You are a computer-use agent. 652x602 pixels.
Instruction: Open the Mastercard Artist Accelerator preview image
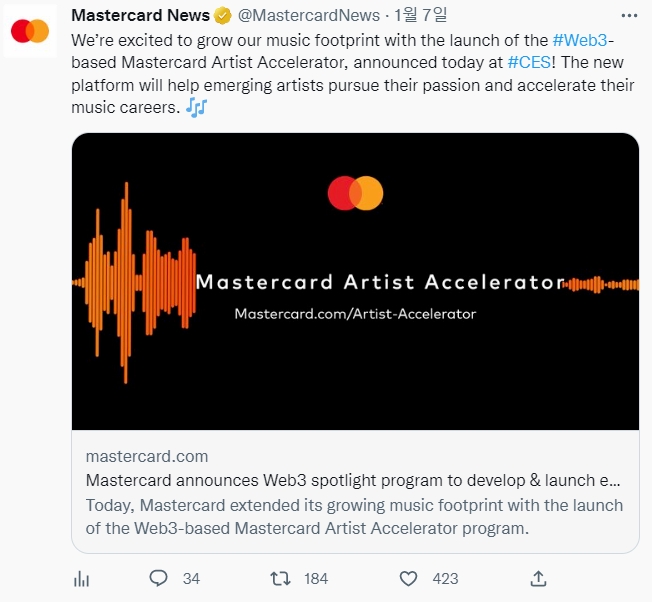[x=355, y=281]
